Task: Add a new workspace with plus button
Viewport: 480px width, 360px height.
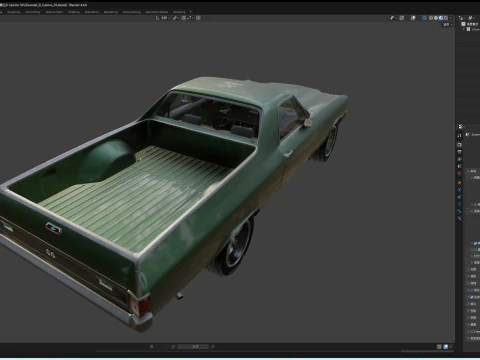Action: [190, 12]
